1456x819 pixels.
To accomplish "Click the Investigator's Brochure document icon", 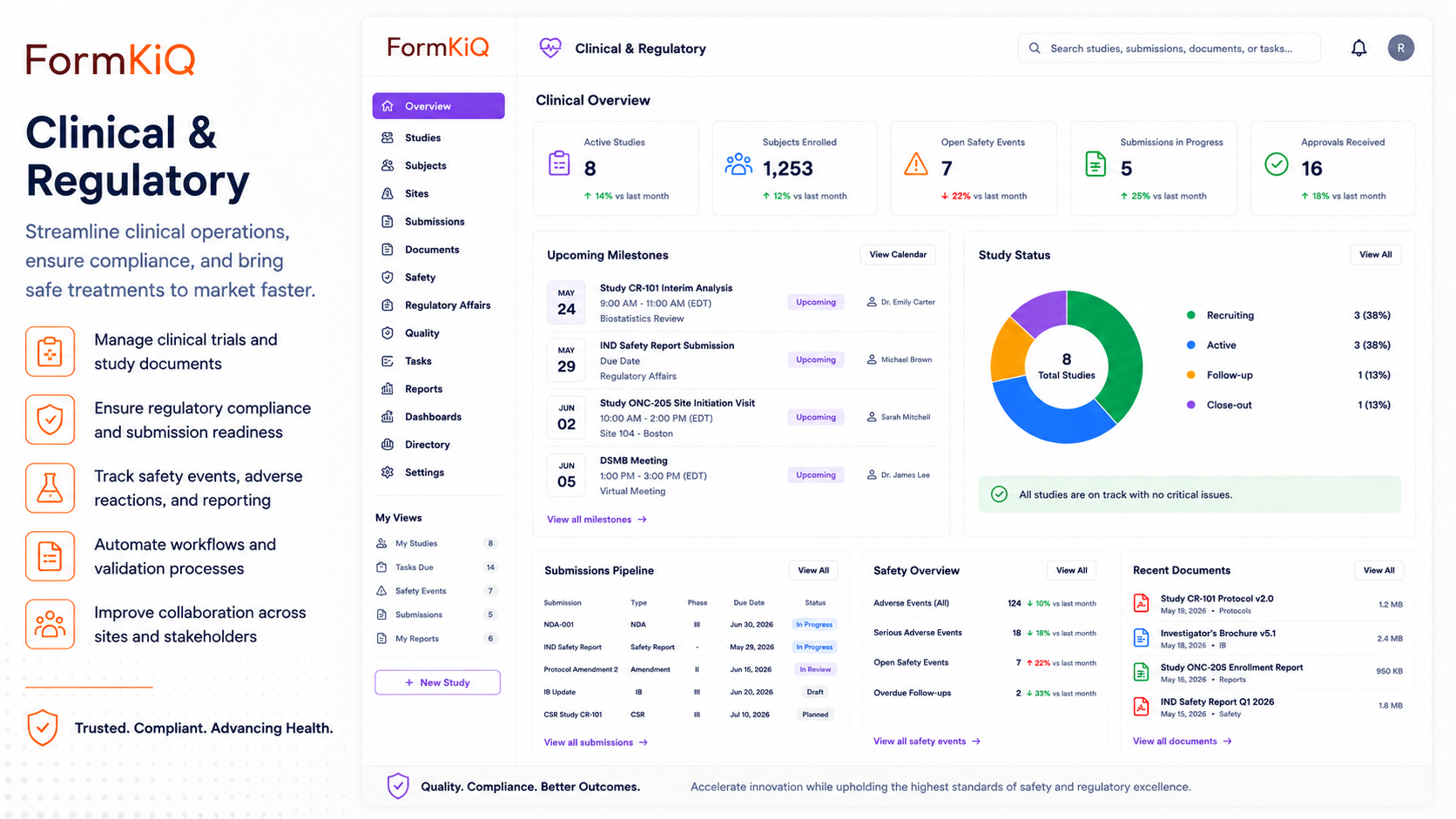I will tap(1141, 638).
